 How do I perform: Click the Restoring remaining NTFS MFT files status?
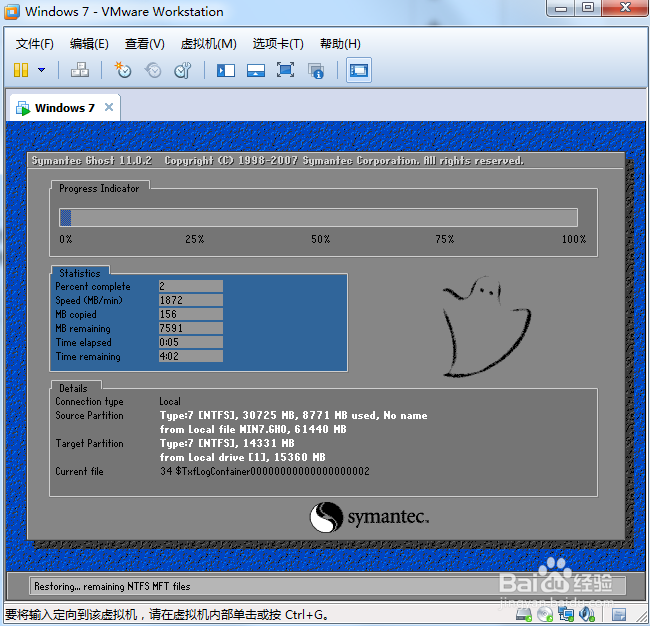point(112,587)
